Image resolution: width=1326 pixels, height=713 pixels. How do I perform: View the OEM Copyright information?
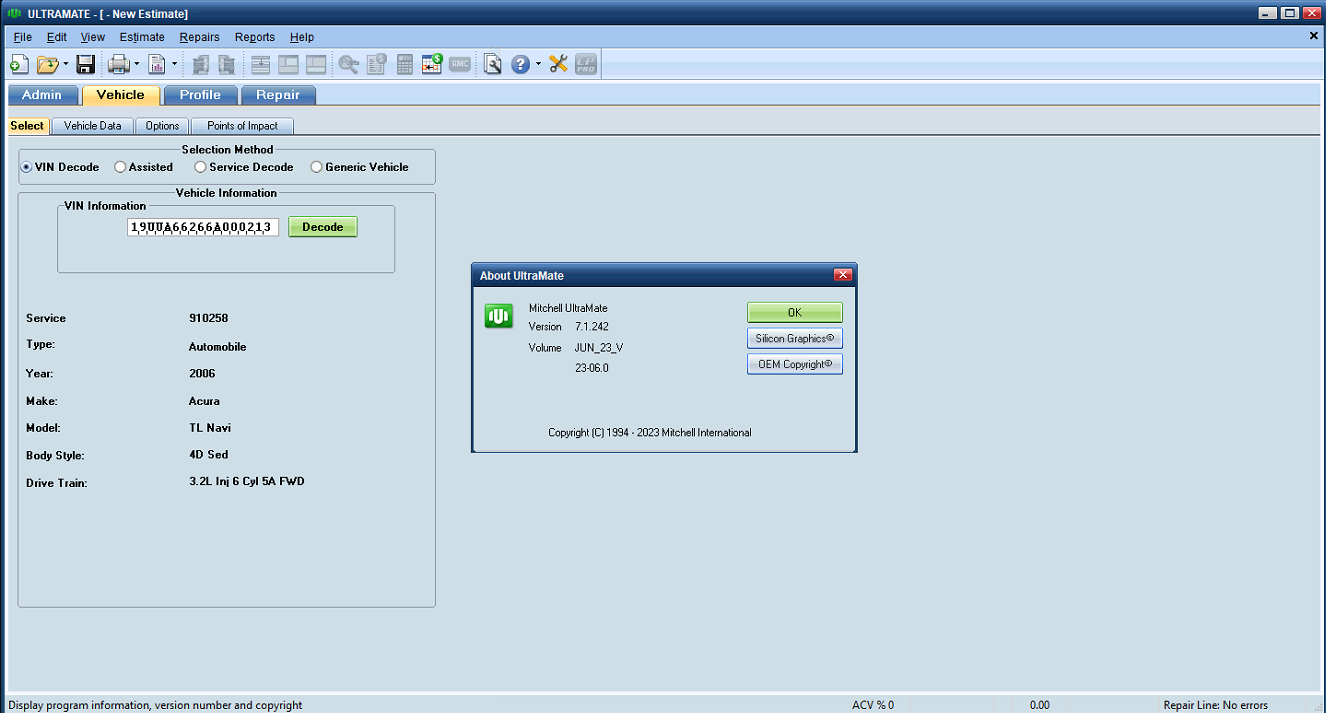pos(794,364)
